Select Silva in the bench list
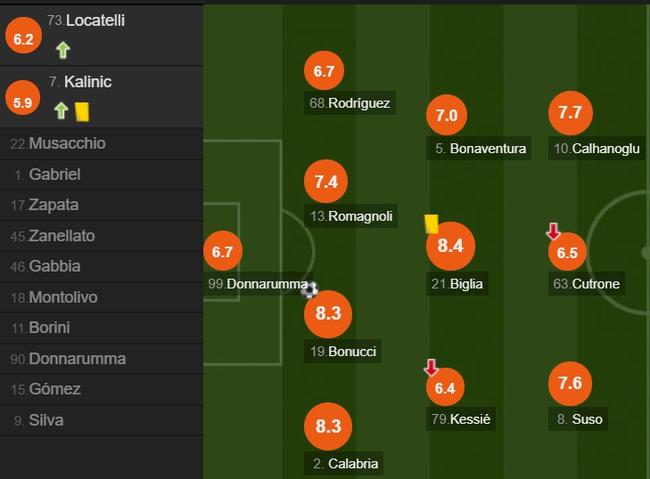This screenshot has width=650, height=479. [101, 420]
